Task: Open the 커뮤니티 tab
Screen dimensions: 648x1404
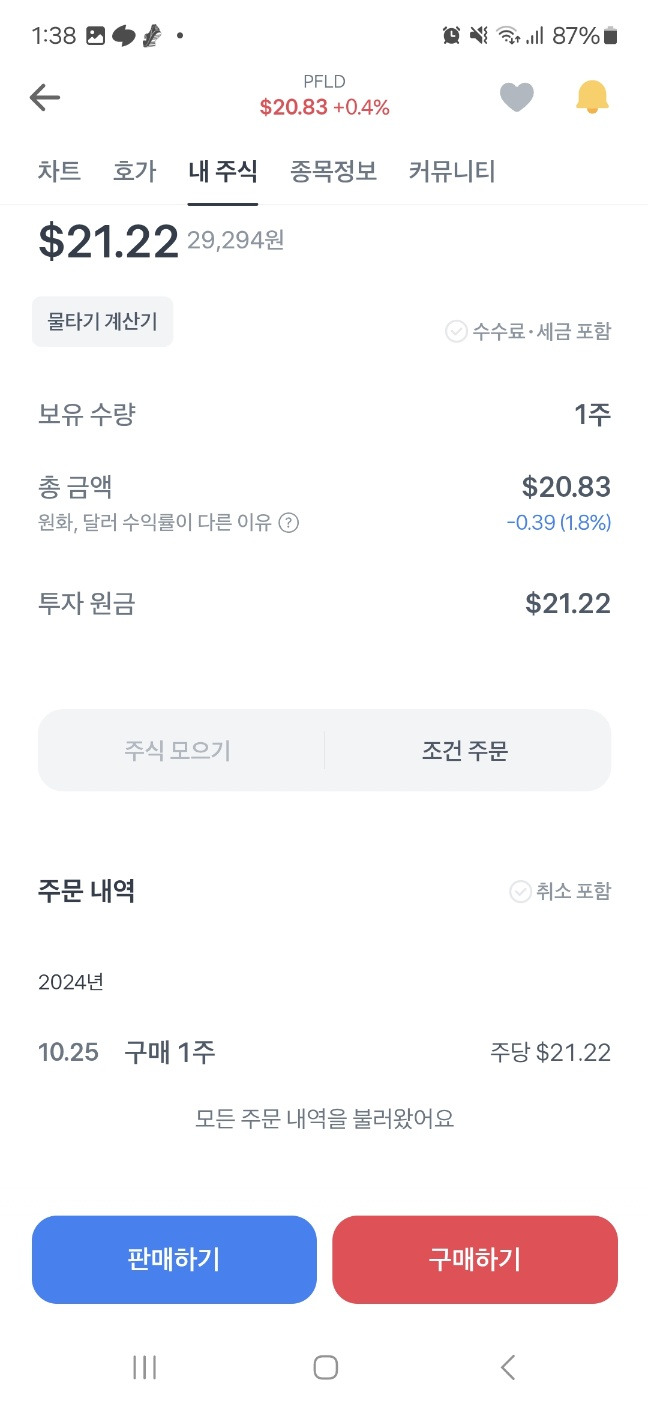Action: pyautogui.click(x=452, y=171)
